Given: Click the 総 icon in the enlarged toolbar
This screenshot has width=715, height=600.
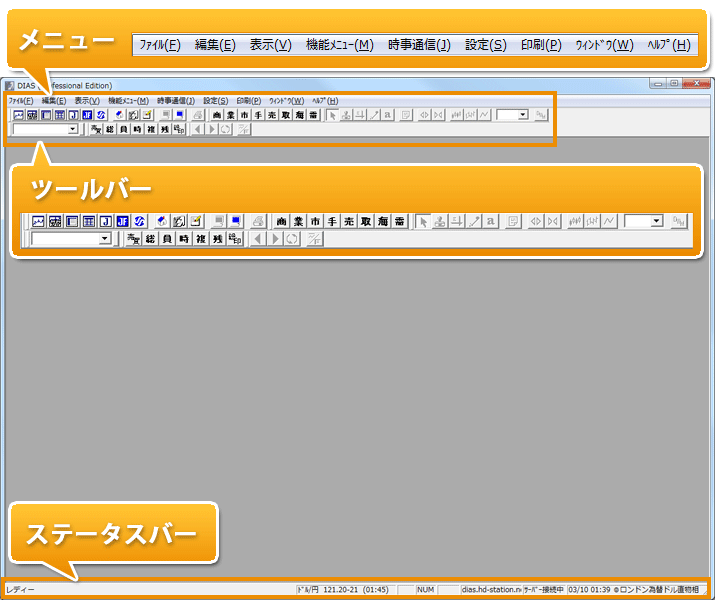Looking at the screenshot, I should [150, 239].
